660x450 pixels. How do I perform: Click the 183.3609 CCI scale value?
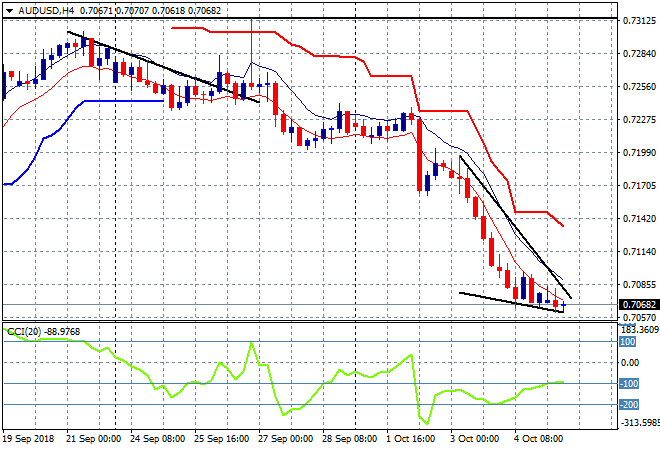point(640,330)
